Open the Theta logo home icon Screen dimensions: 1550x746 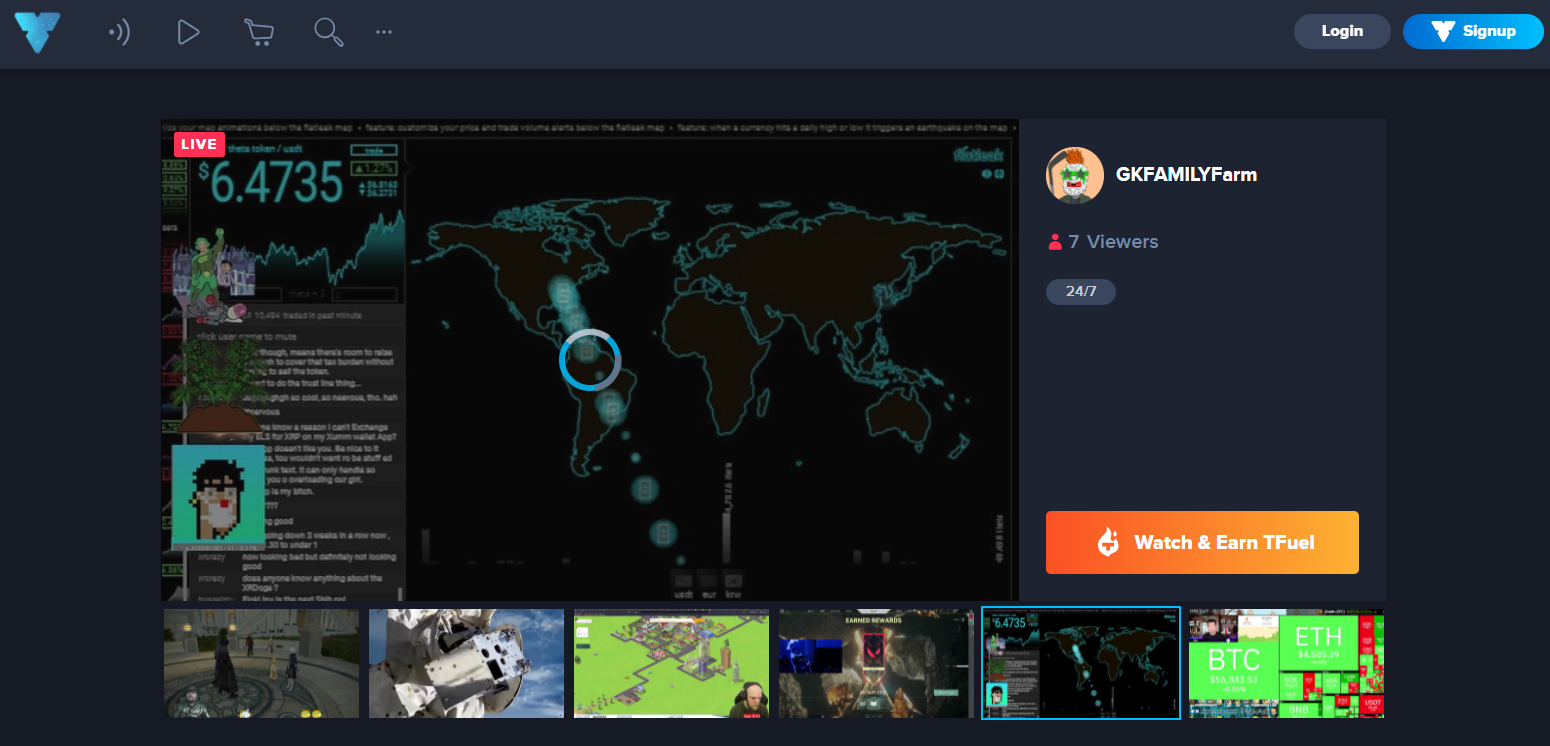[37, 32]
